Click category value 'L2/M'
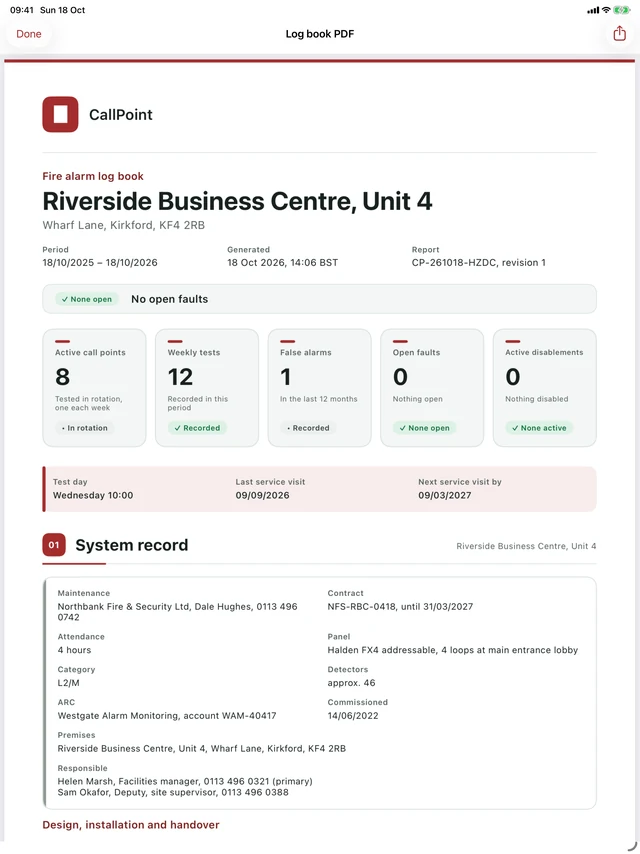The width and height of the screenshot is (640, 854). [x=69, y=682]
